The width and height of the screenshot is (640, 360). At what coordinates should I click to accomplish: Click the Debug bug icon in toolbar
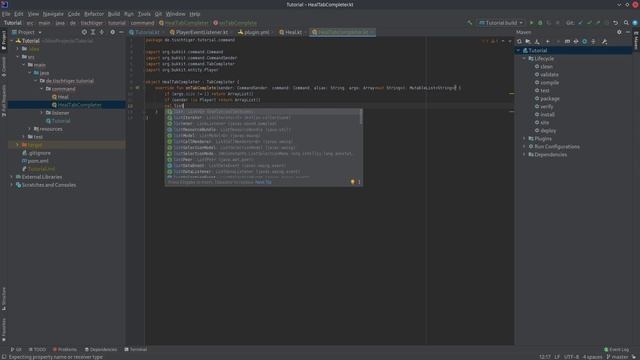click(x=540, y=23)
